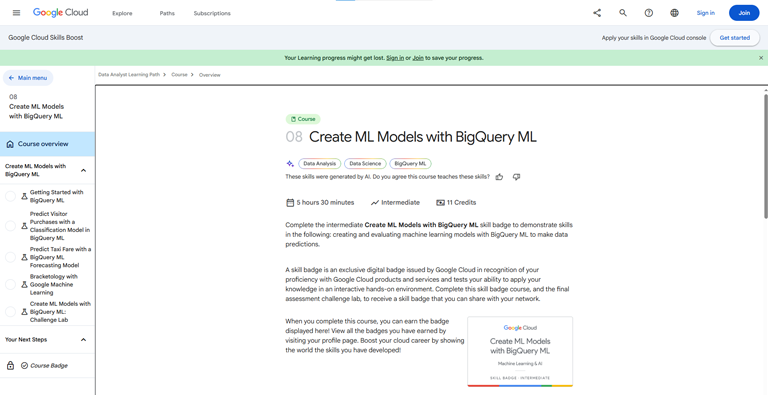
Task: Open help via question mark icon
Action: click(648, 13)
